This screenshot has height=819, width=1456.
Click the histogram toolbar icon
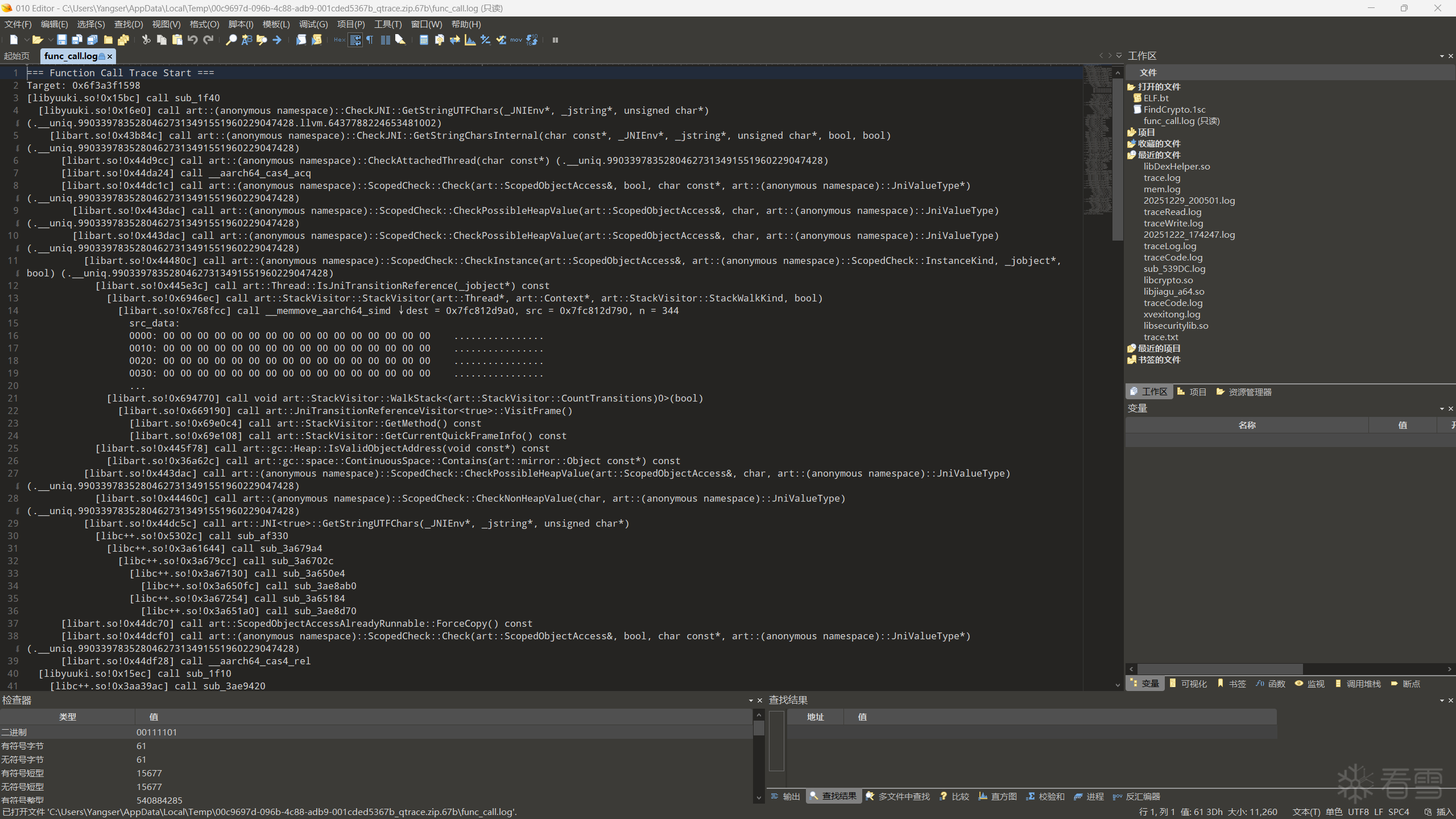tap(470, 40)
